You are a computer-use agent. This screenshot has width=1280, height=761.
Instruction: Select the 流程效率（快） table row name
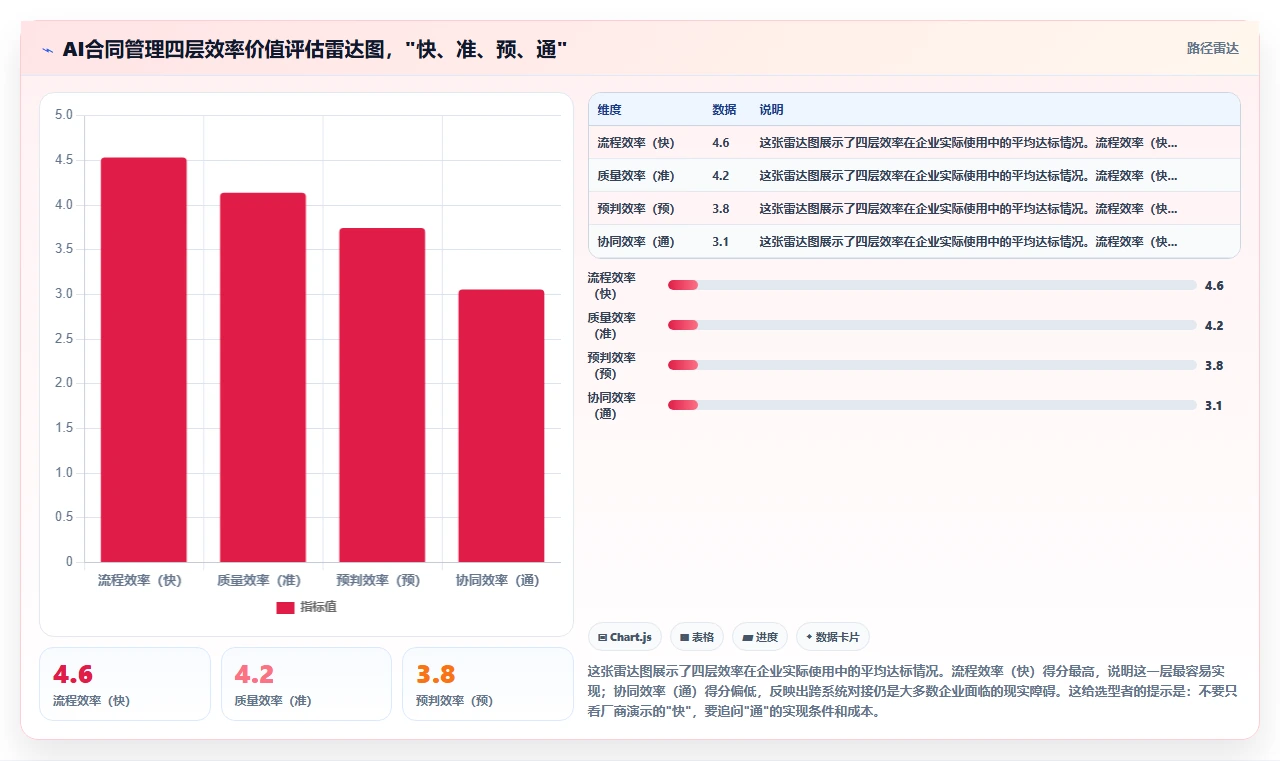tap(635, 143)
